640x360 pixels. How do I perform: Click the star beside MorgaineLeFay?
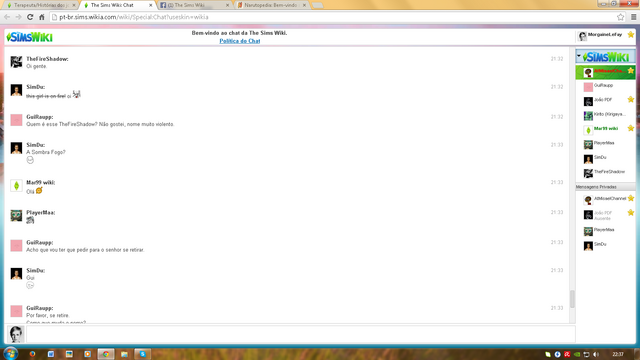(631, 35)
